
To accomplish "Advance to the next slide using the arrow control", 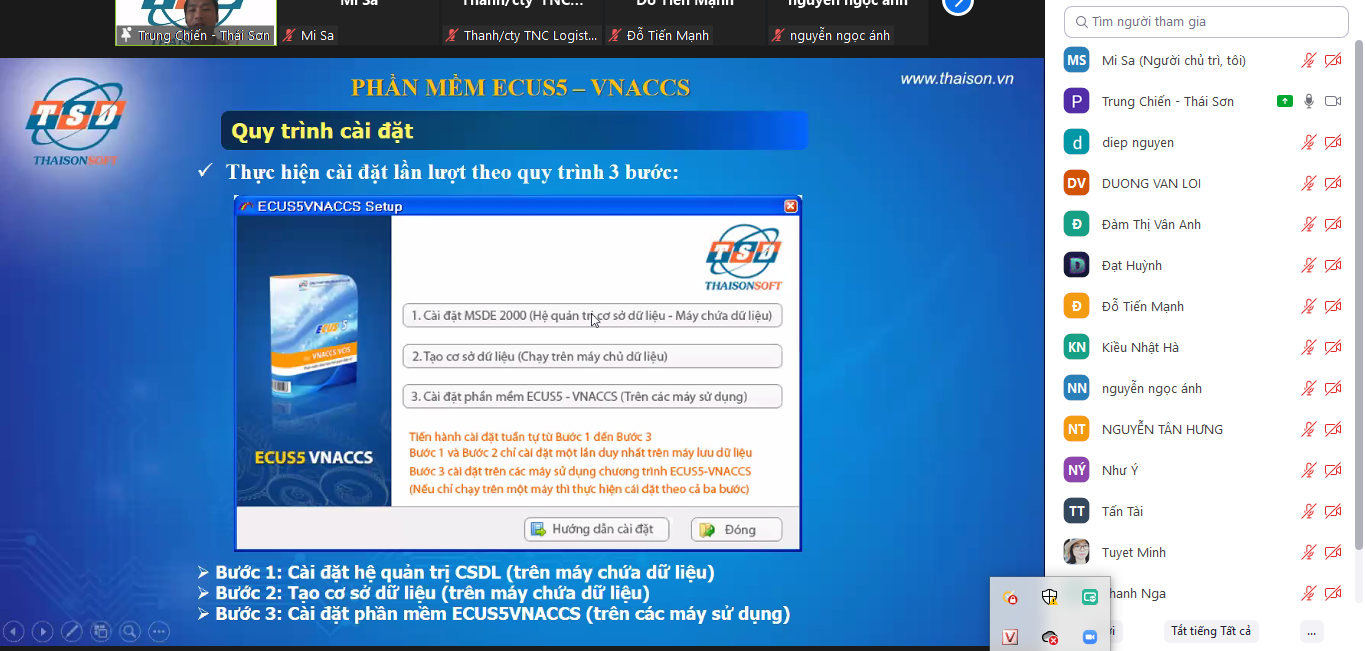I will (43, 631).
